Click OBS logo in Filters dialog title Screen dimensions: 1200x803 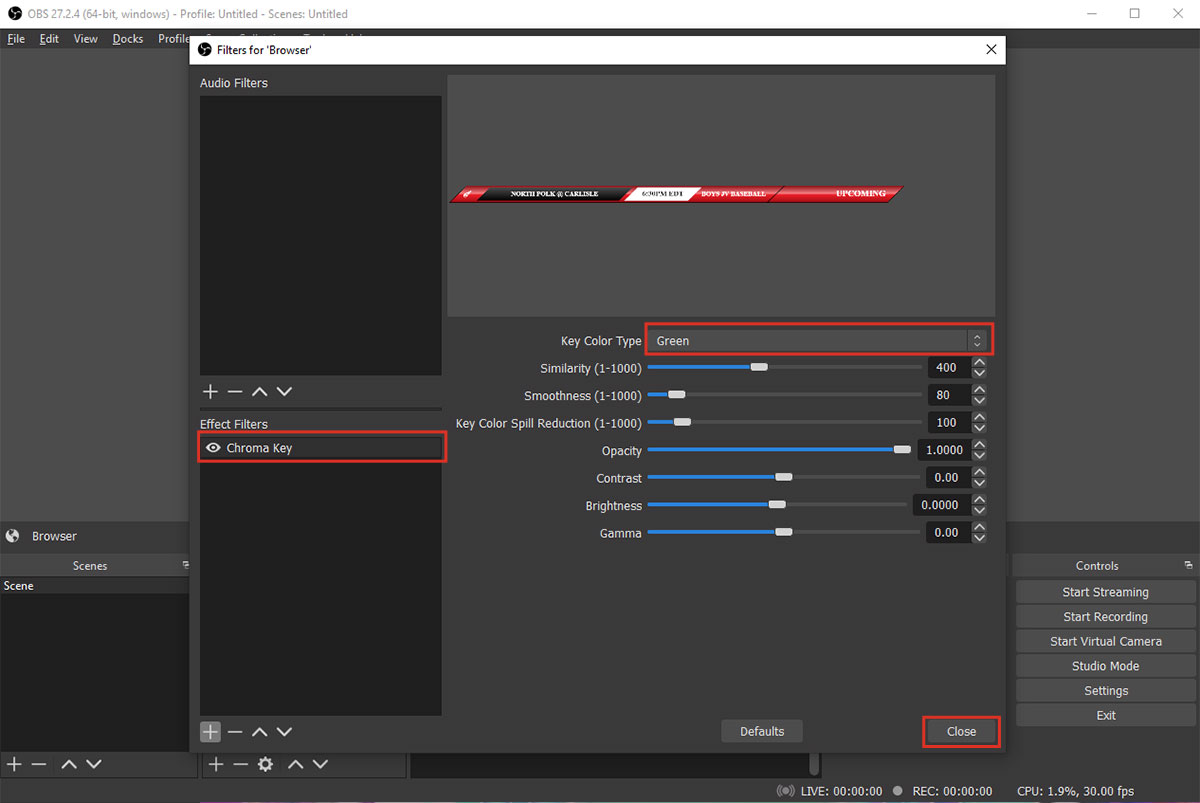pyautogui.click(x=205, y=49)
